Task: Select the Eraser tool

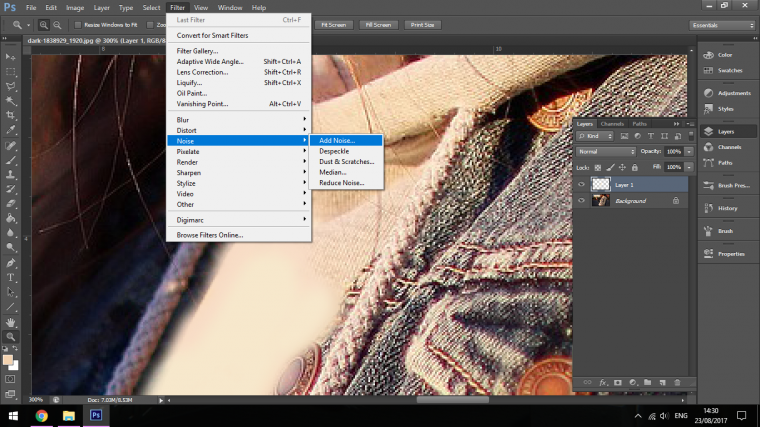Action: [10, 204]
